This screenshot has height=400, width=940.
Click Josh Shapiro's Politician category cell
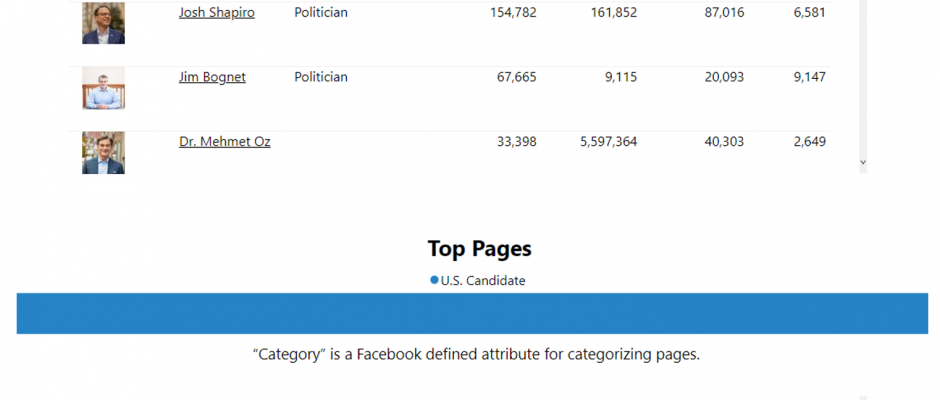[x=321, y=13]
